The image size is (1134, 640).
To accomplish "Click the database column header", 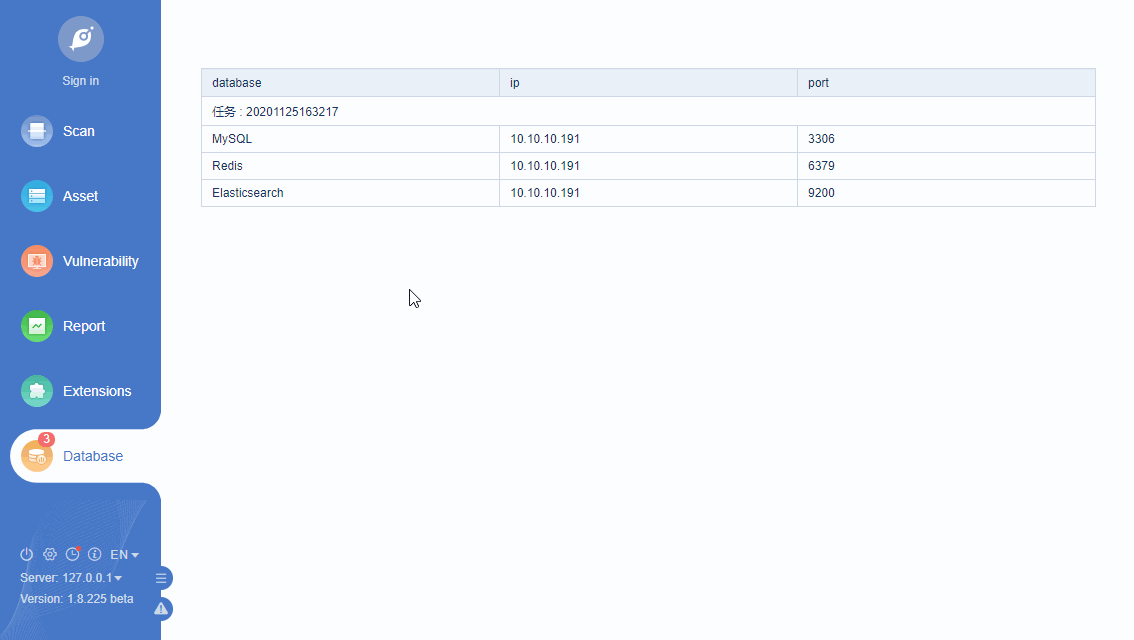I will click(x=351, y=83).
